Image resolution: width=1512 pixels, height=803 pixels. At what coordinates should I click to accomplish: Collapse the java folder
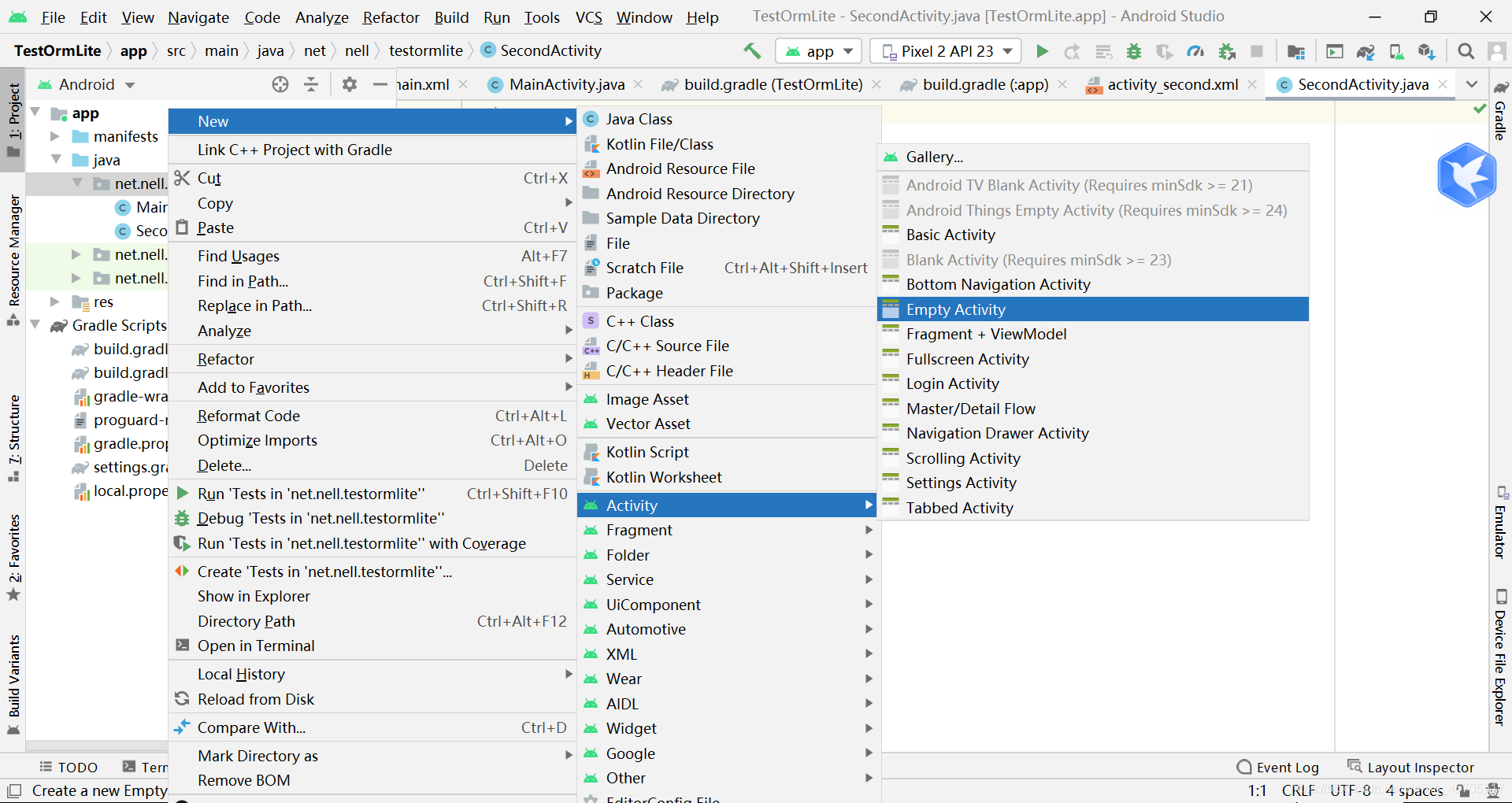(x=55, y=160)
